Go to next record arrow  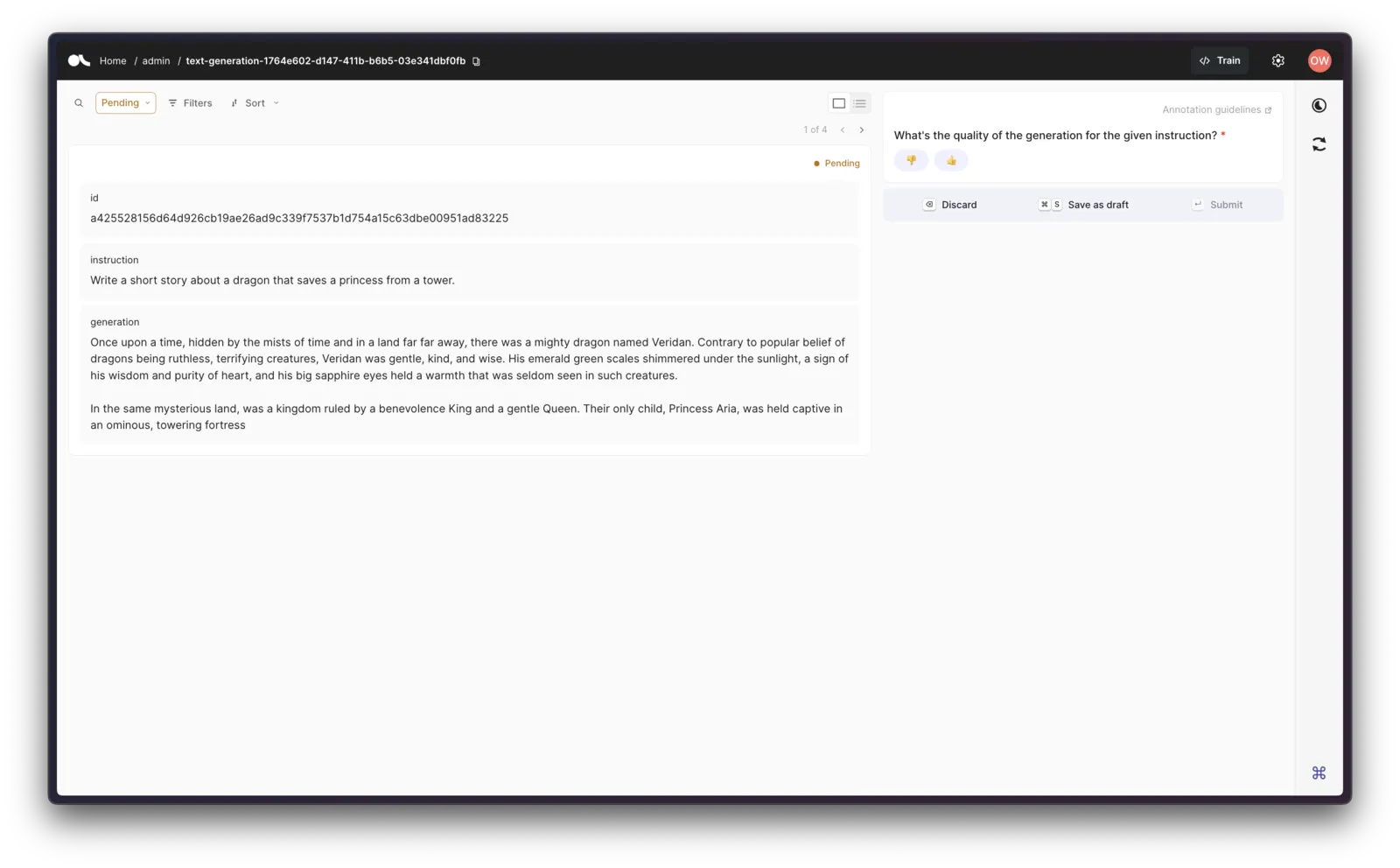[862, 130]
